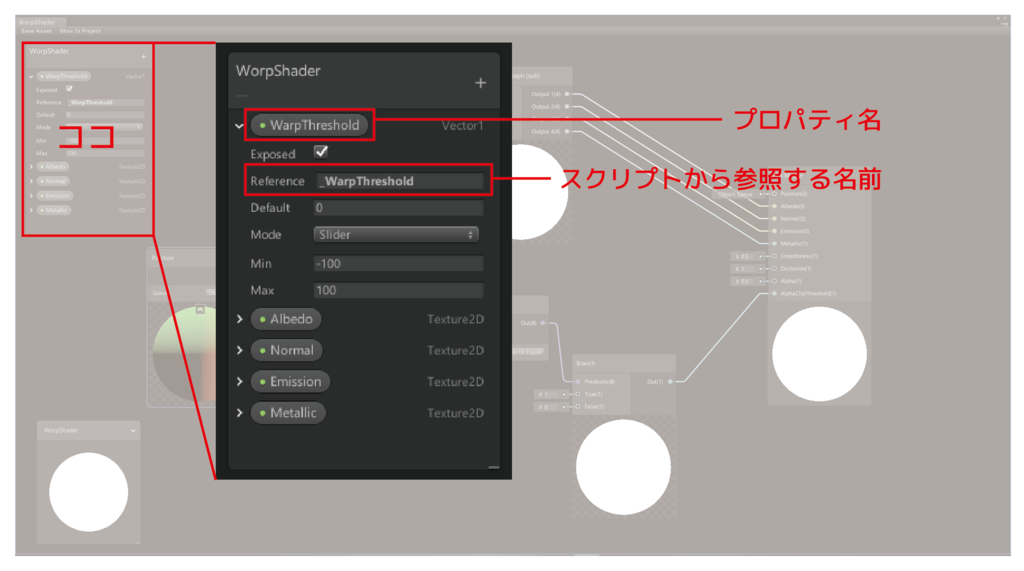Click the Texture2D label in enlarged Albedo row
The height and width of the screenshot is (571, 1024).
[455, 319]
